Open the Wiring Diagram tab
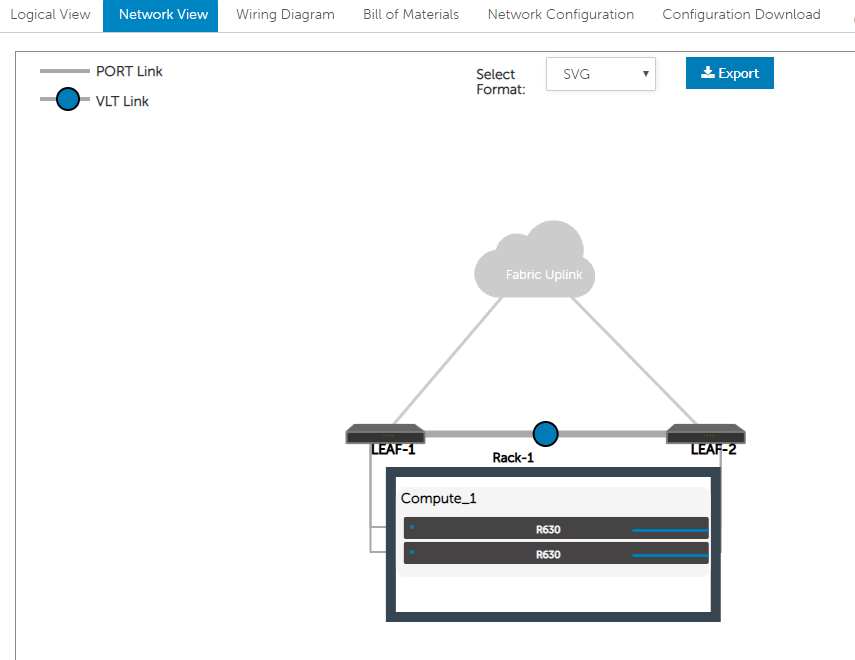Image resolution: width=855 pixels, height=660 pixels. (x=285, y=15)
